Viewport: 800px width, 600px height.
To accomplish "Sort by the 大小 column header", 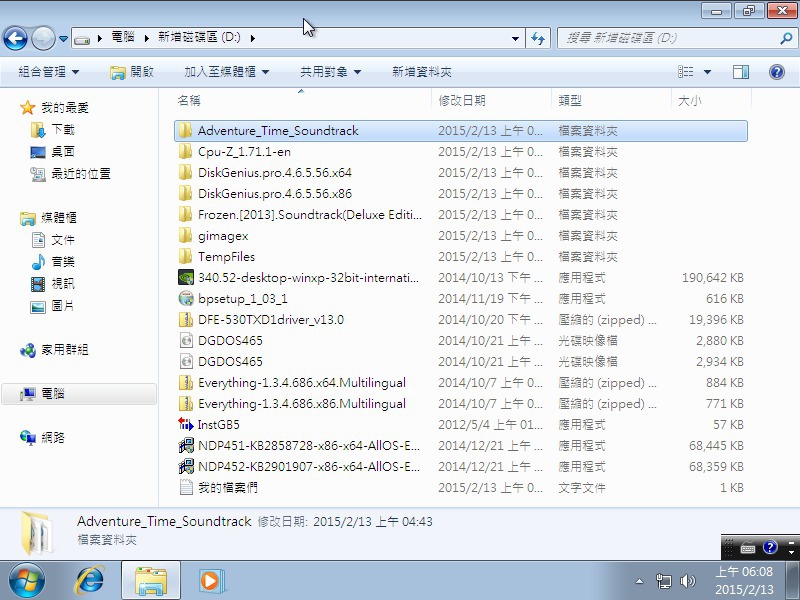I will pos(689,101).
